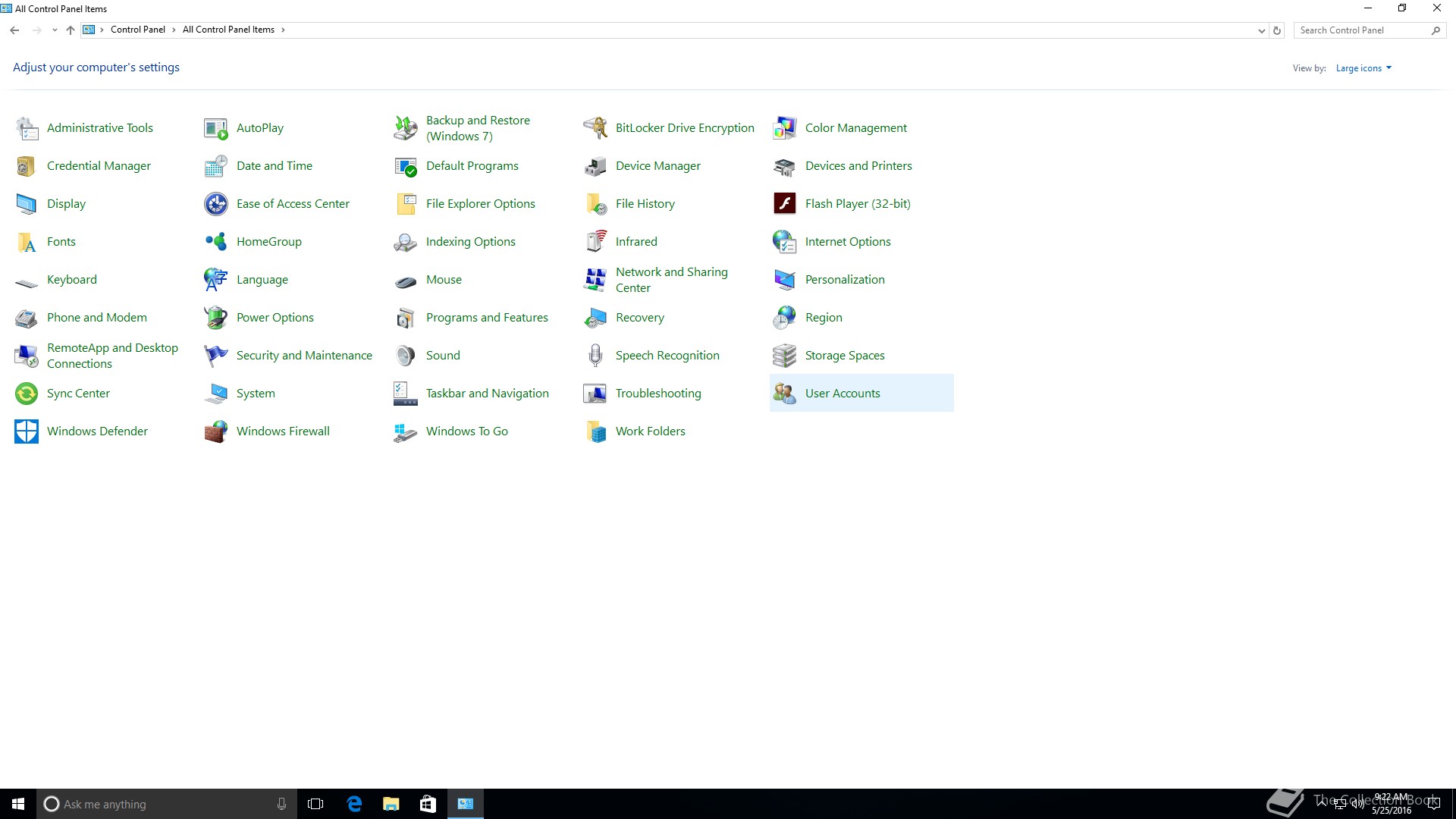
Task: Open the User Accounts link
Action: coord(843,394)
